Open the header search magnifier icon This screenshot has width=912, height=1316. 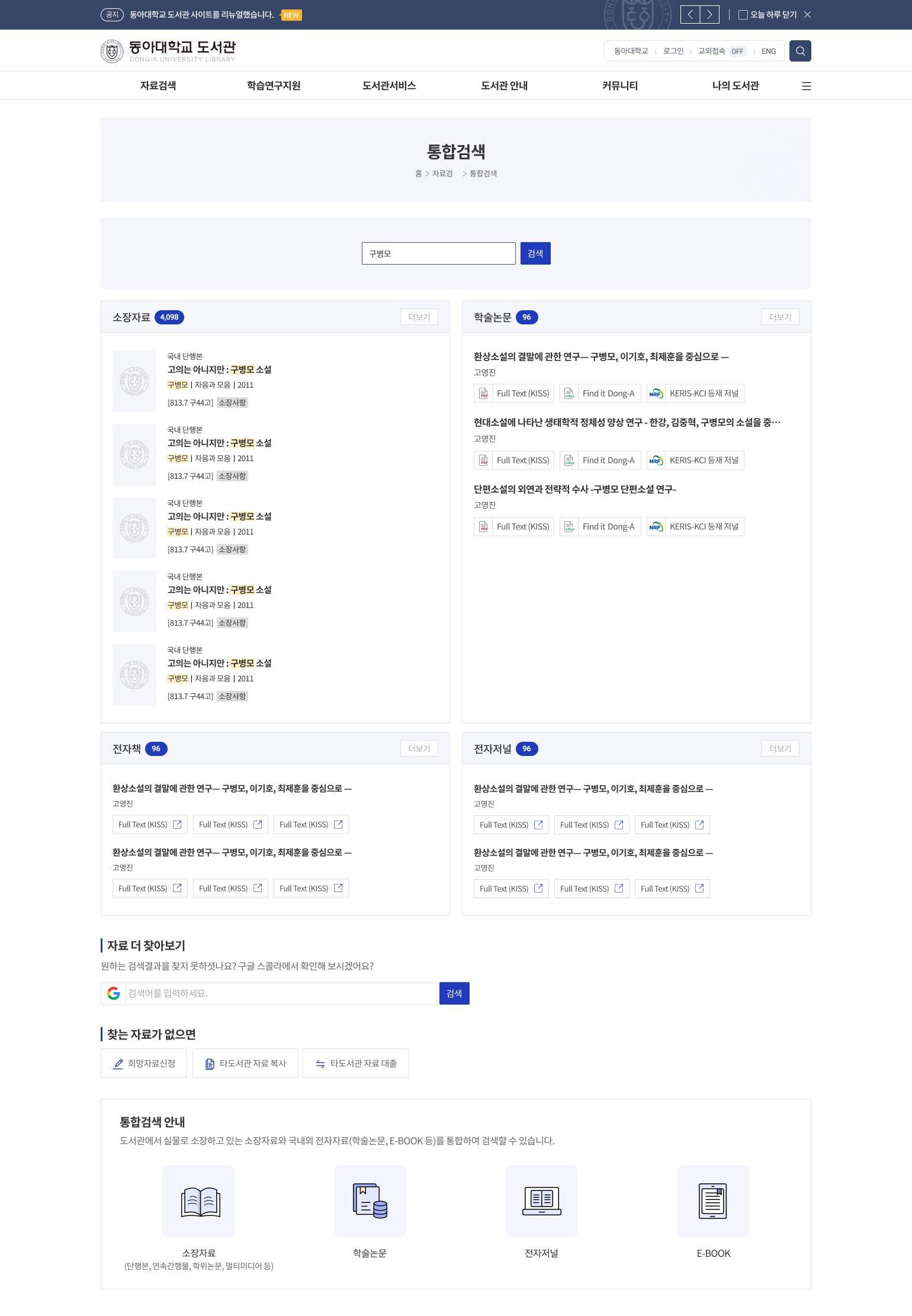[x=800, y=51]
